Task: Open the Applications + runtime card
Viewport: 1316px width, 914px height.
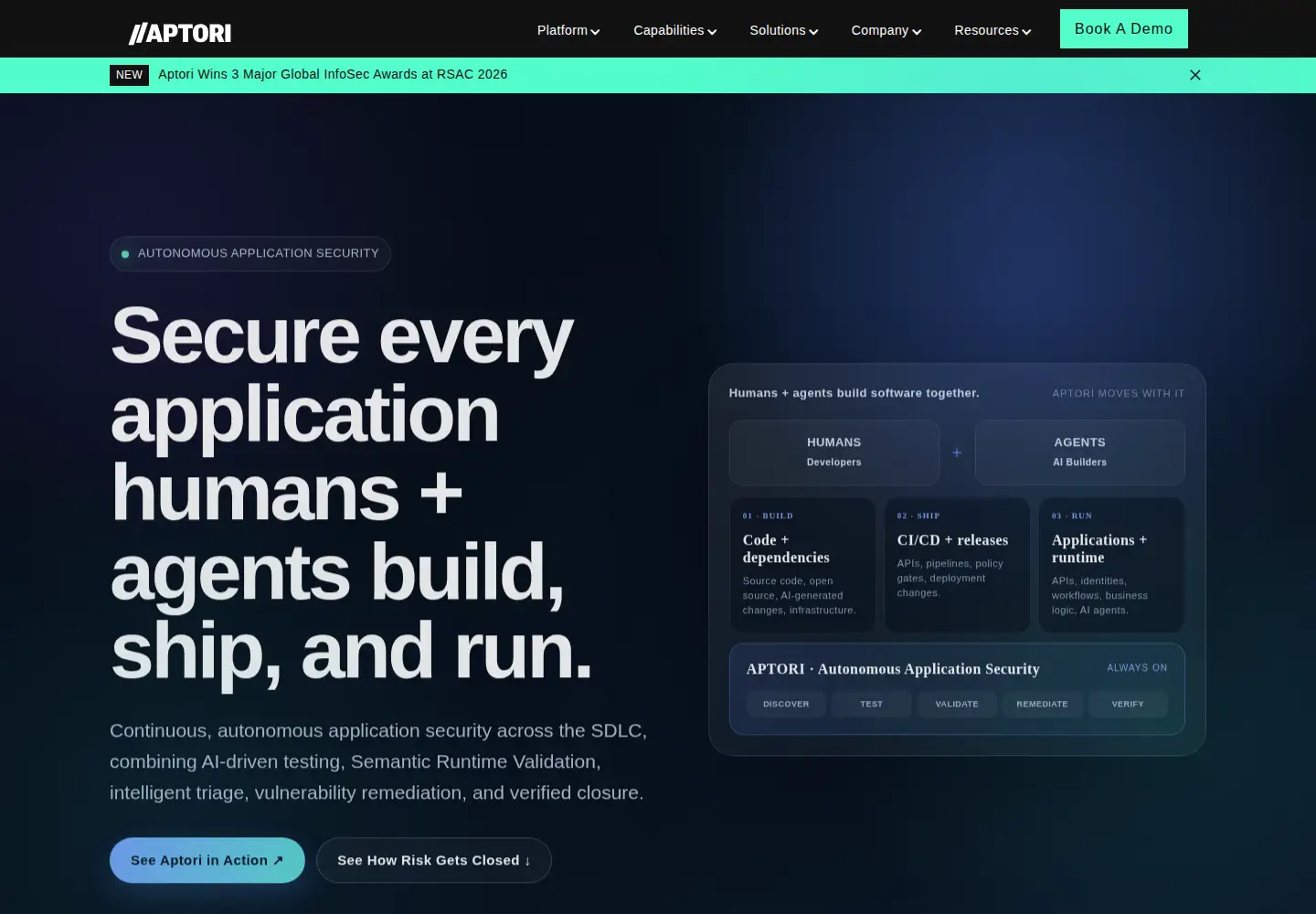Action: [x=1111, y=565]
